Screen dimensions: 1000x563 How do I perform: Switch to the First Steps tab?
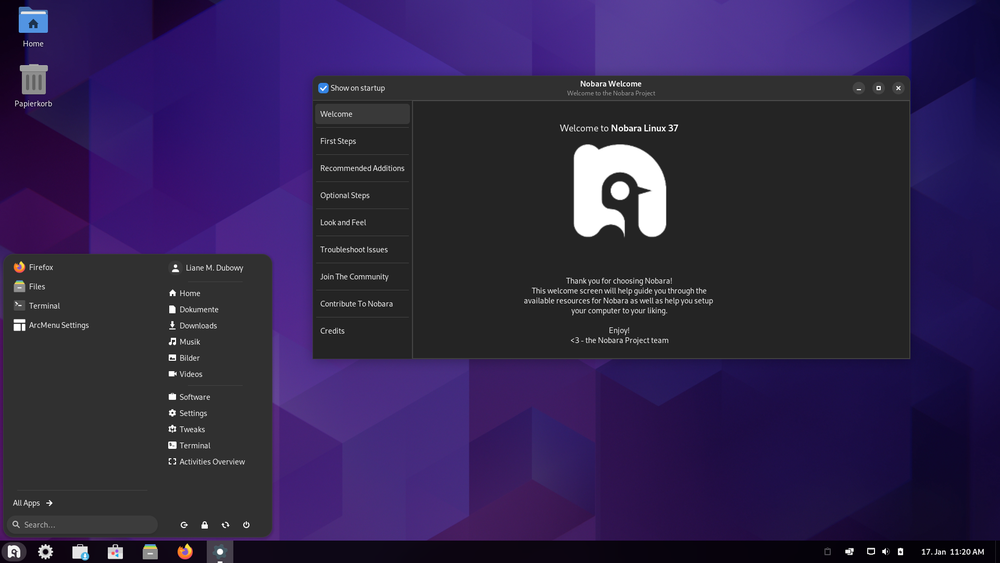362,141
